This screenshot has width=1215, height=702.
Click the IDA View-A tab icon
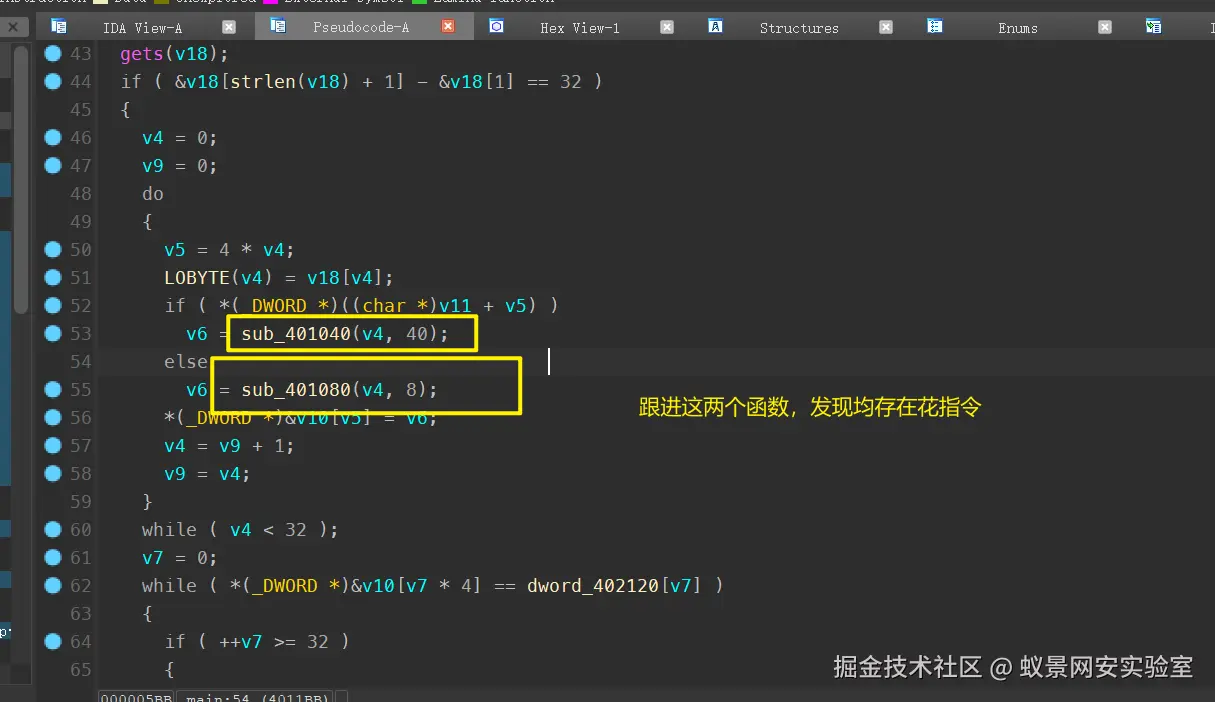pyautogui.click(x=59, y=26)
